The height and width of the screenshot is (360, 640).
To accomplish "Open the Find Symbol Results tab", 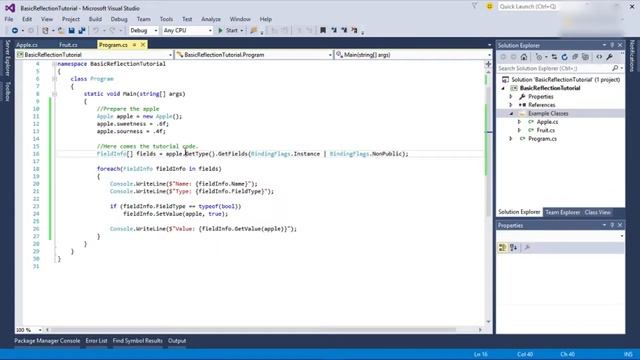I will 138,341.
